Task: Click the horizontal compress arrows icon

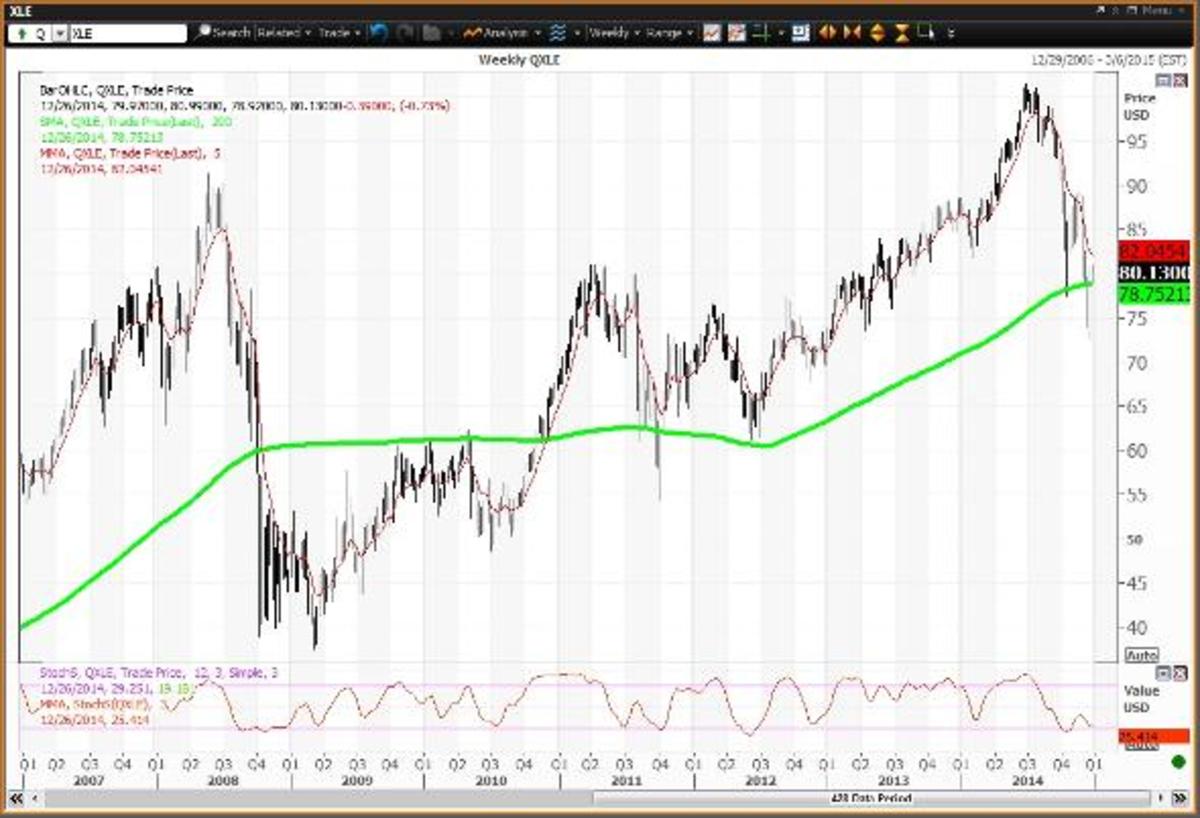Action: tap(852, 33)
